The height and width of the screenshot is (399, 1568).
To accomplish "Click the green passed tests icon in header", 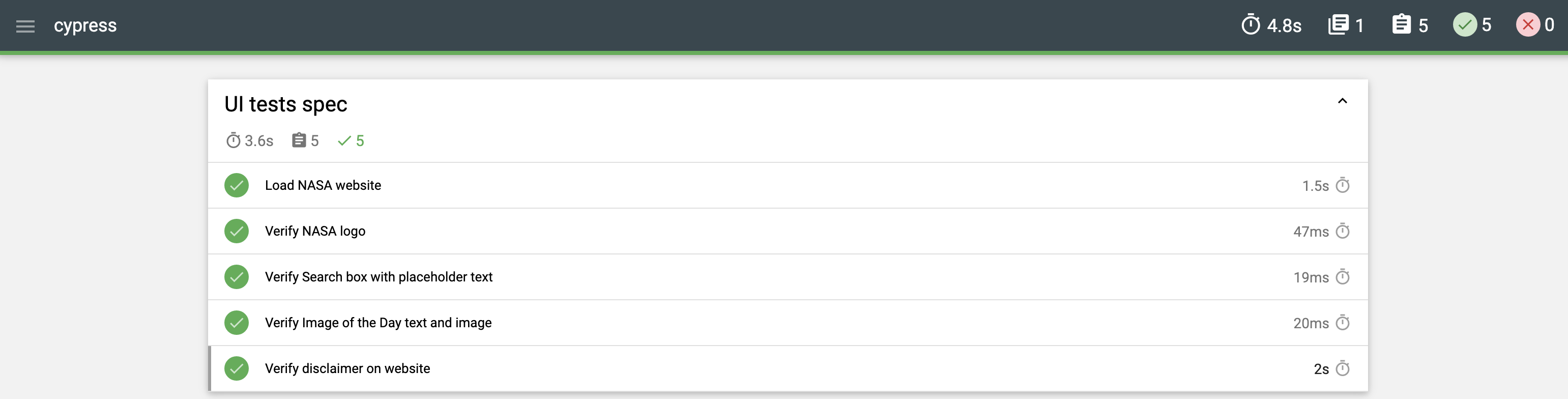I will pos(1465,25).
